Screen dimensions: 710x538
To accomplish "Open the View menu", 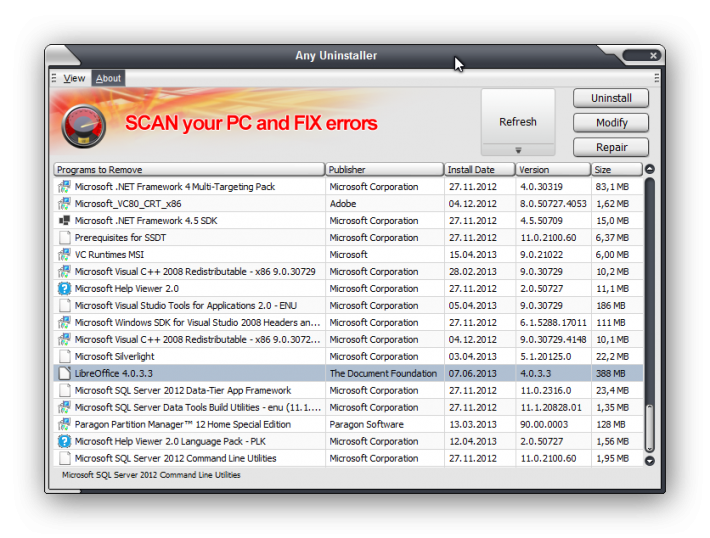I will (x=74, y=78).
